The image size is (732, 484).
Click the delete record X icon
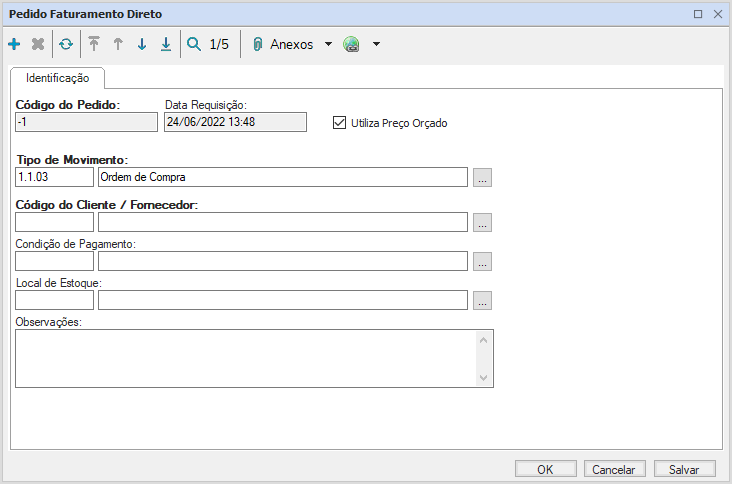(38, 44)
